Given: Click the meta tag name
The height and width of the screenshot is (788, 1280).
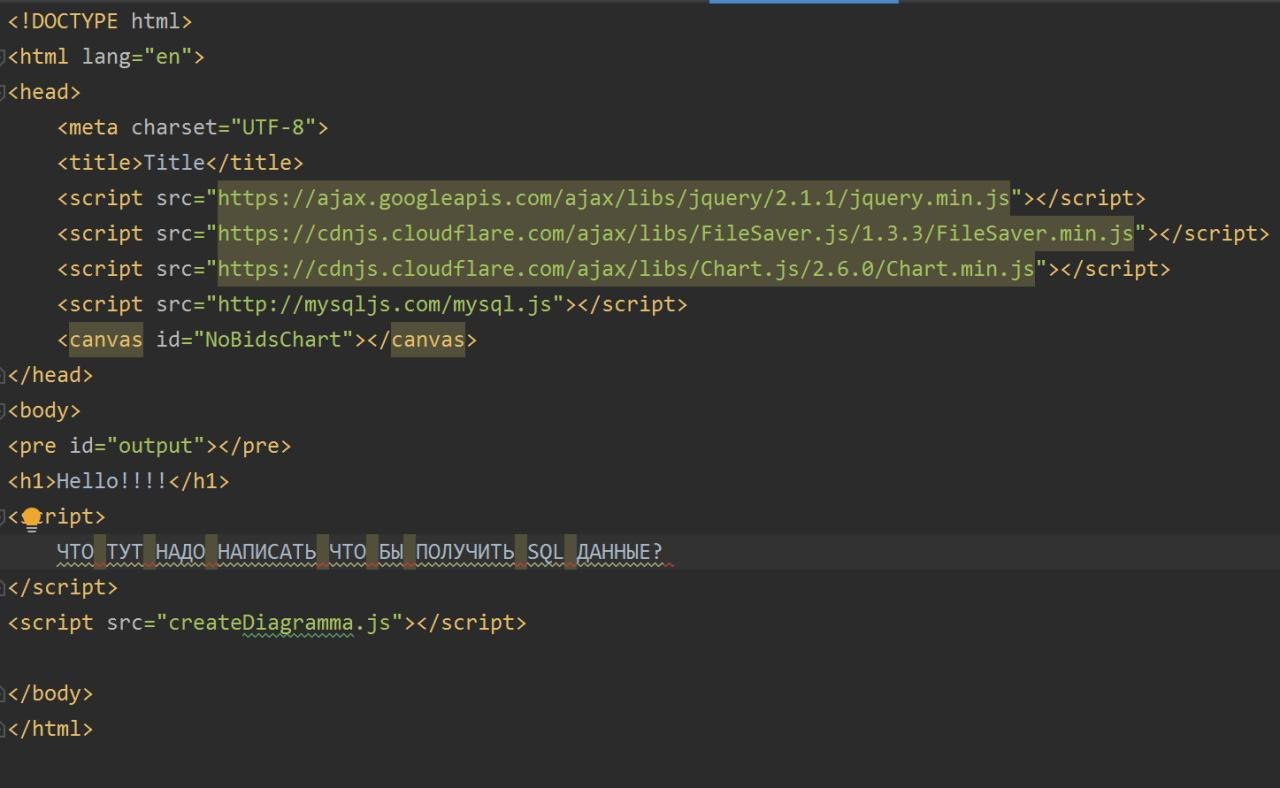Looking at the screenshot, I should (x=94, y=127).
